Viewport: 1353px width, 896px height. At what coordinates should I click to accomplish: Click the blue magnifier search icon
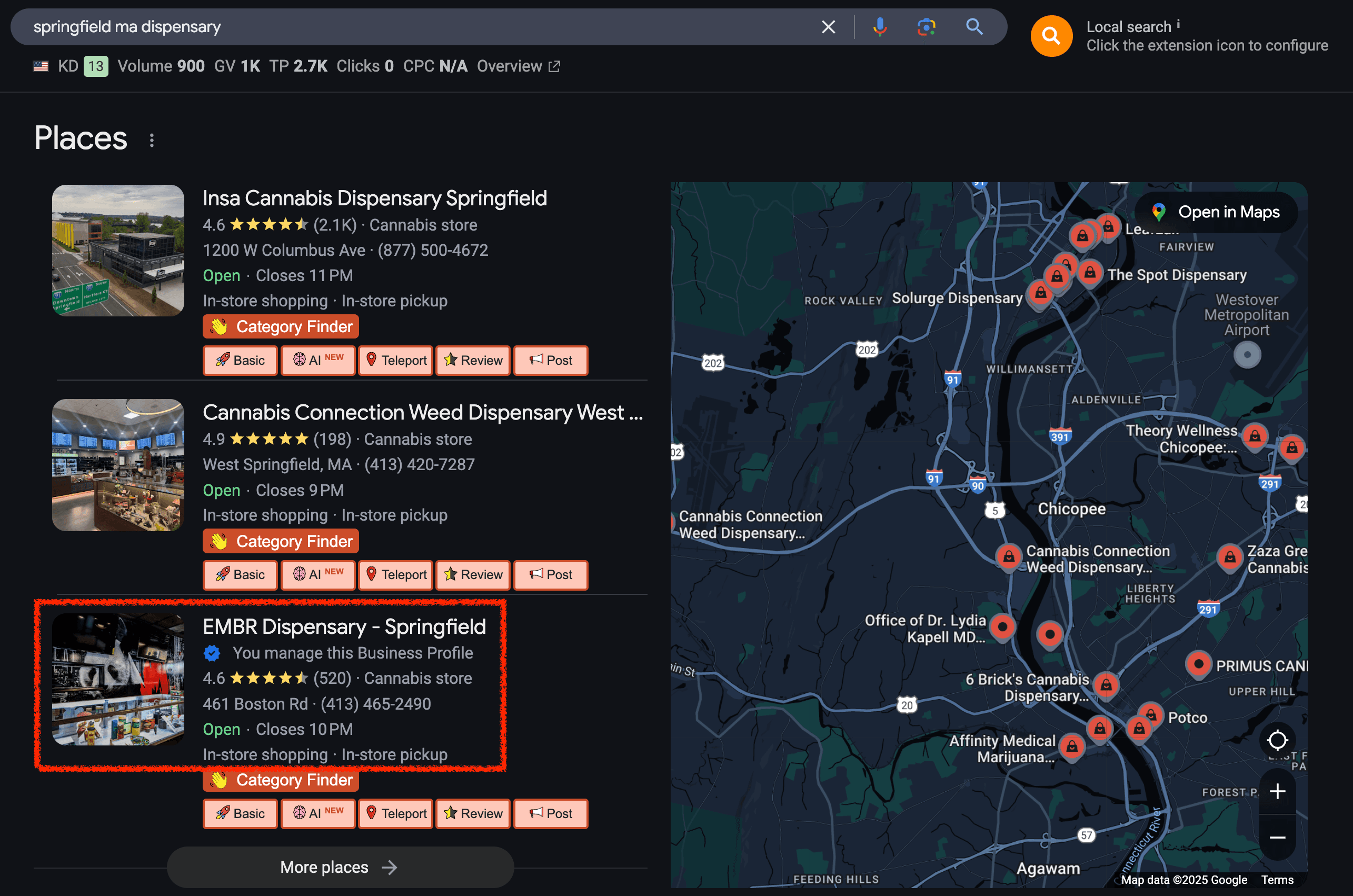click(x=974, y=27)
